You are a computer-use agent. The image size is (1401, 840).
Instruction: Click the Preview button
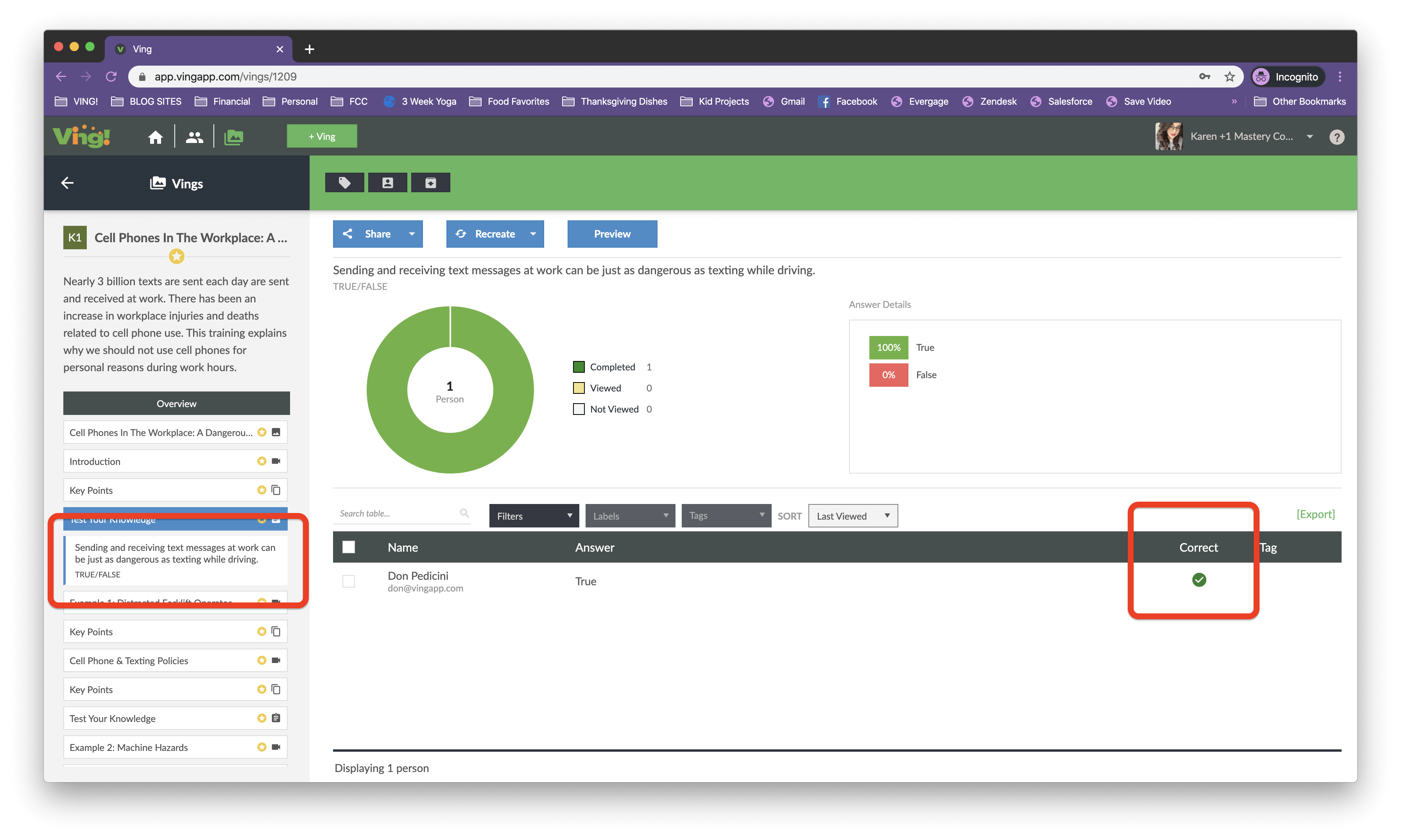tap(612, 234)
